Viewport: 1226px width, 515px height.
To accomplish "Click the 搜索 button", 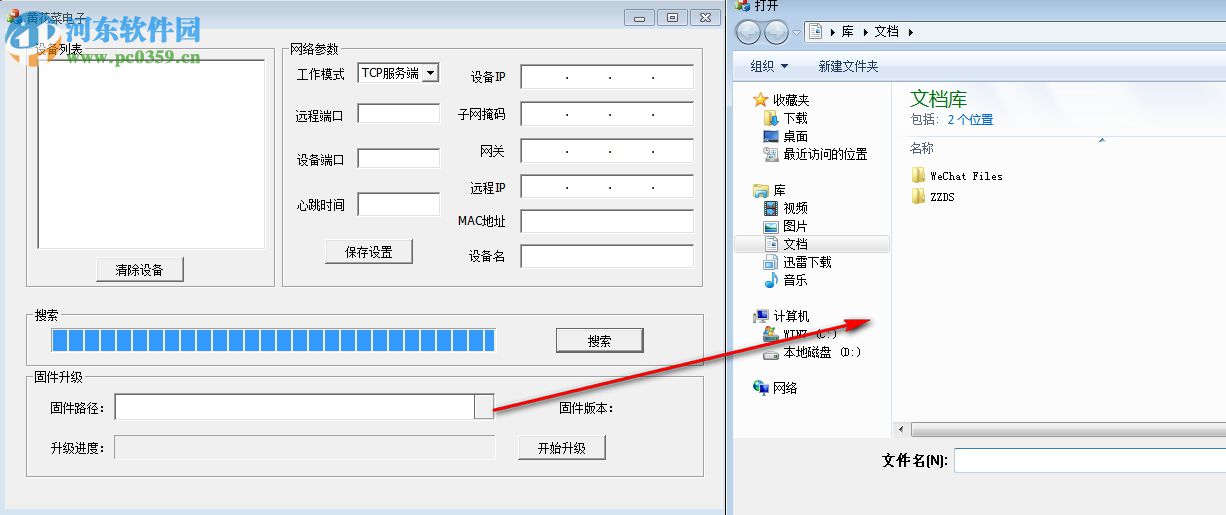I will pos(599,341).
